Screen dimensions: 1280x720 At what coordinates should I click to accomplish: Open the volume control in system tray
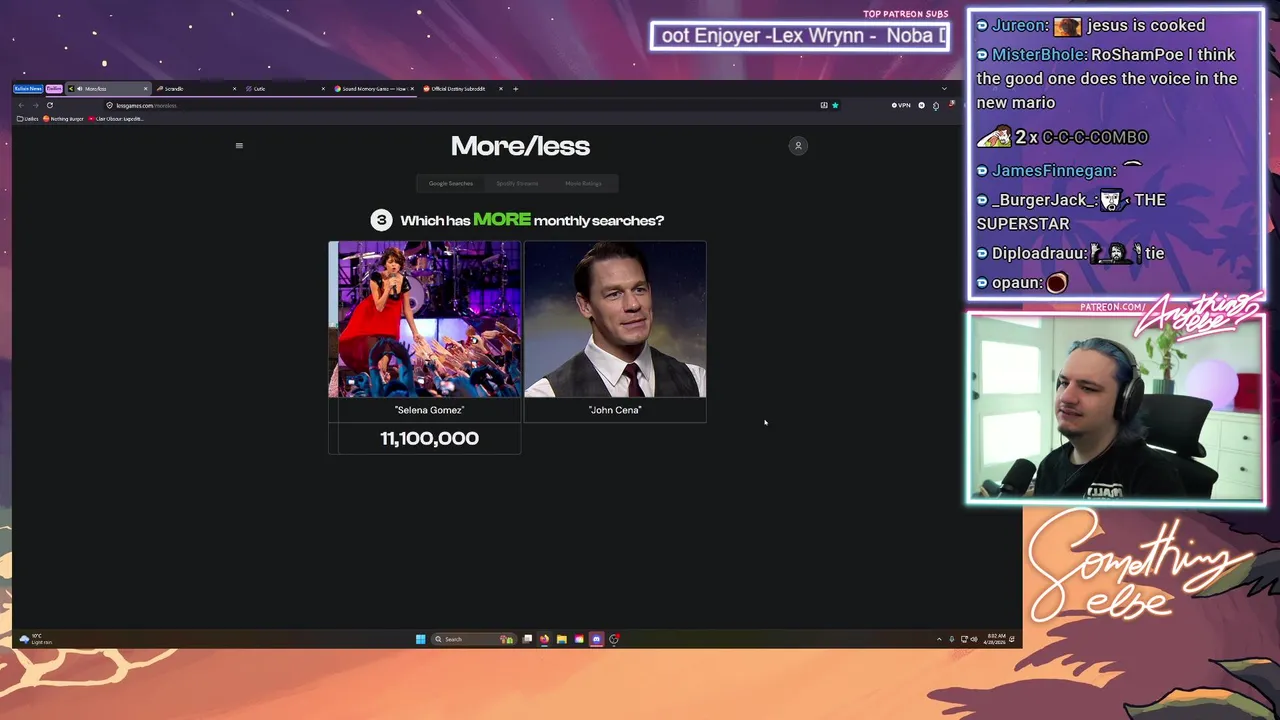click(974, 639)
